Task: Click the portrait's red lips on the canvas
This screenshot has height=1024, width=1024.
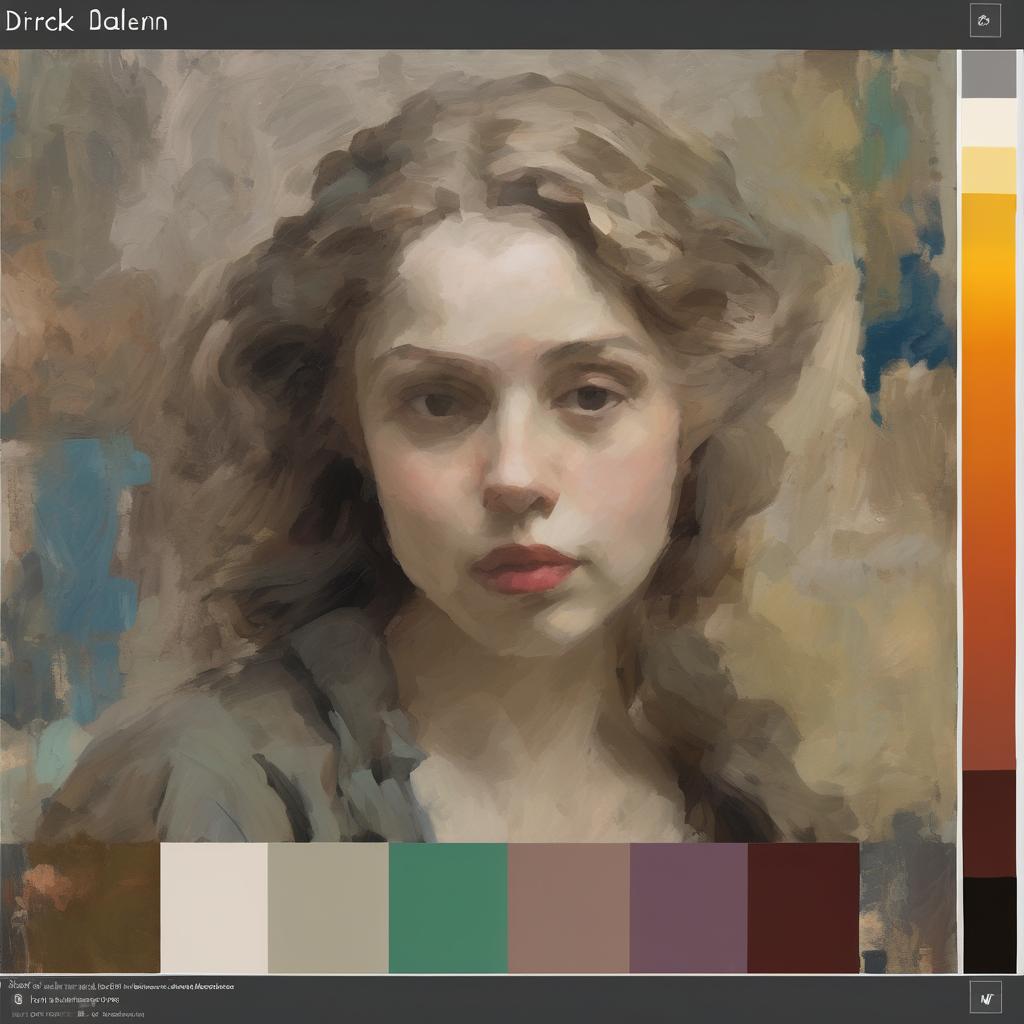Action: pos(526,568)
